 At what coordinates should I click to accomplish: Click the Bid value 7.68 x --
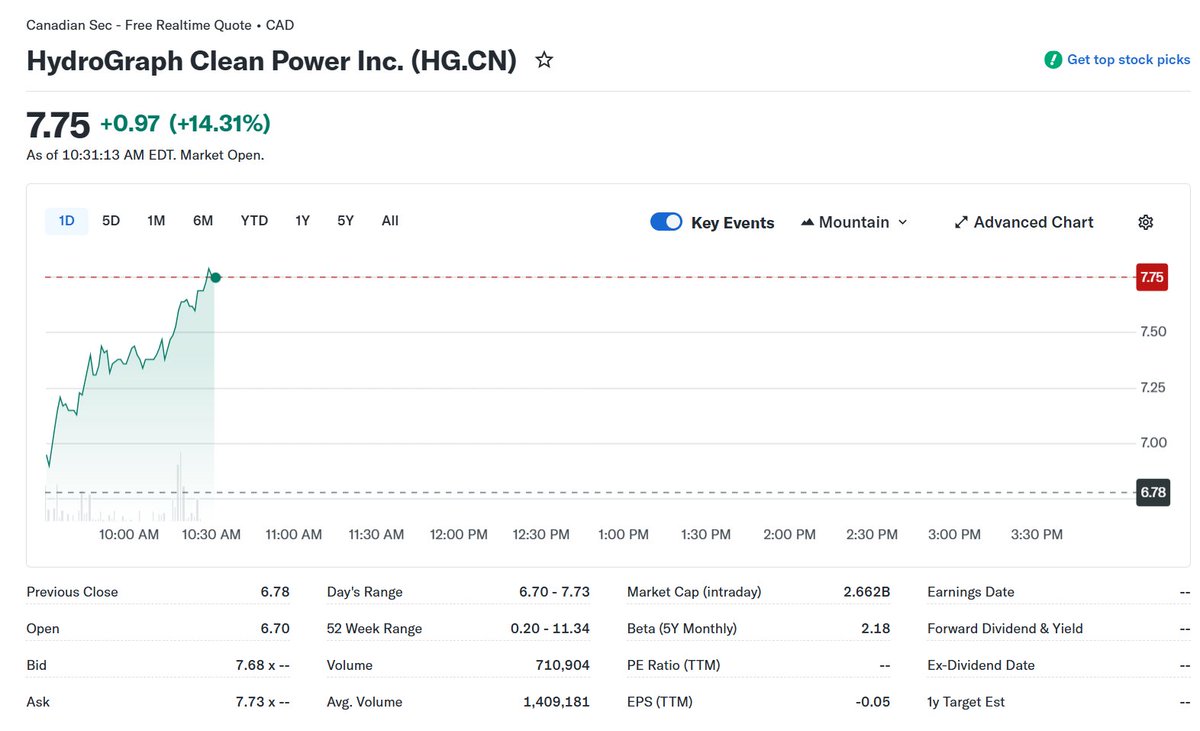click(x=262, y=665)
